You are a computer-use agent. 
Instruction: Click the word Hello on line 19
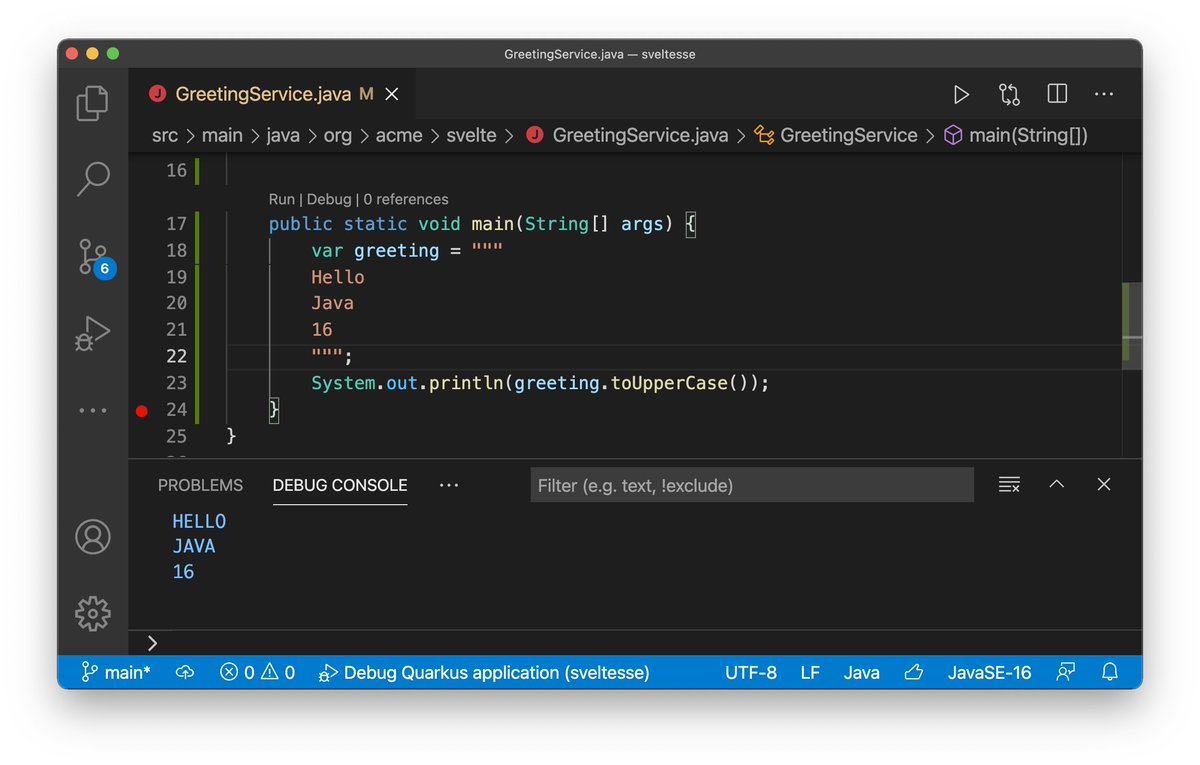click(x=338, y=277)
